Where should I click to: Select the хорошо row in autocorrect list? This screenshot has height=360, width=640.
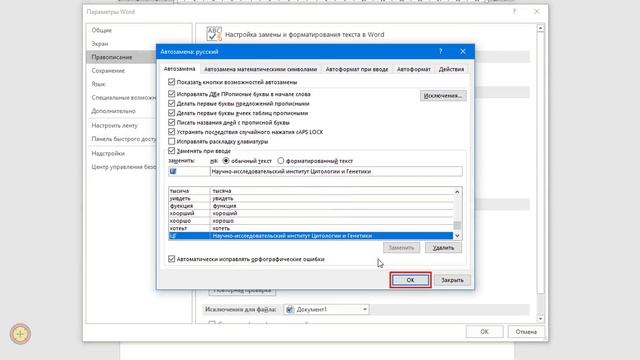(x=311, y=221)
